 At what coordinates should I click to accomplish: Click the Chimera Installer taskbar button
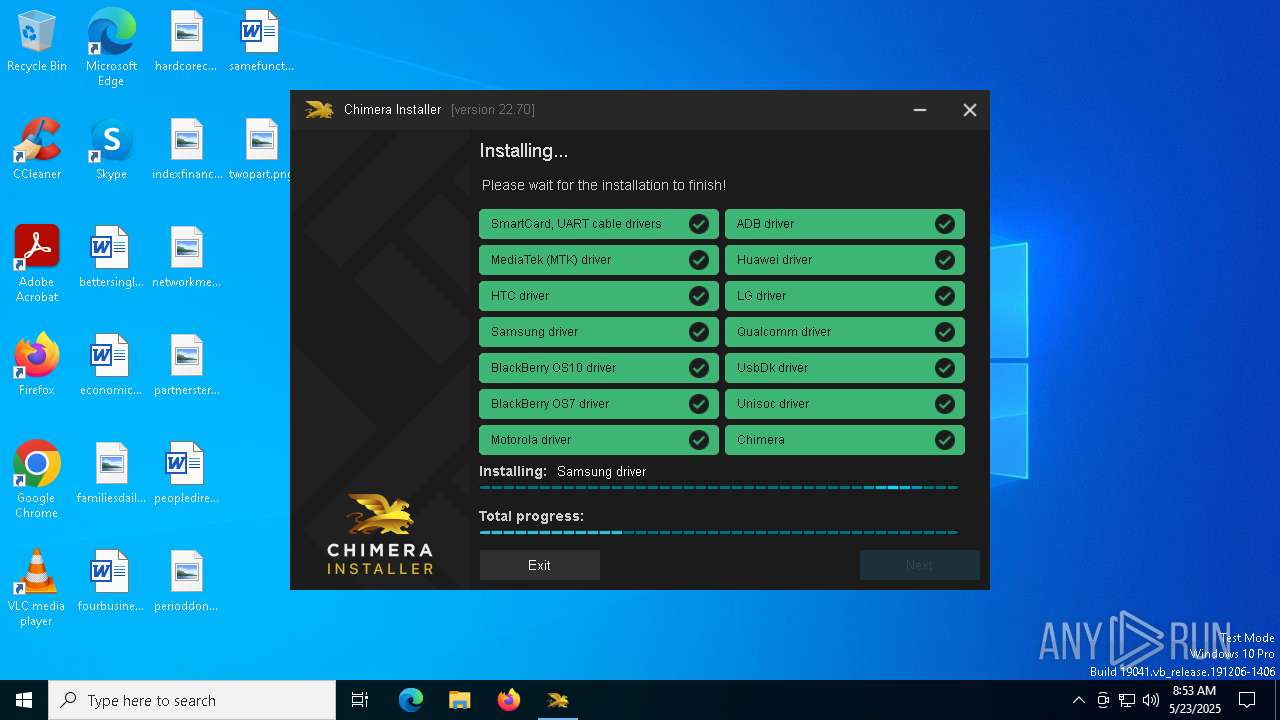pyautogui.click(x=558, y=700)
